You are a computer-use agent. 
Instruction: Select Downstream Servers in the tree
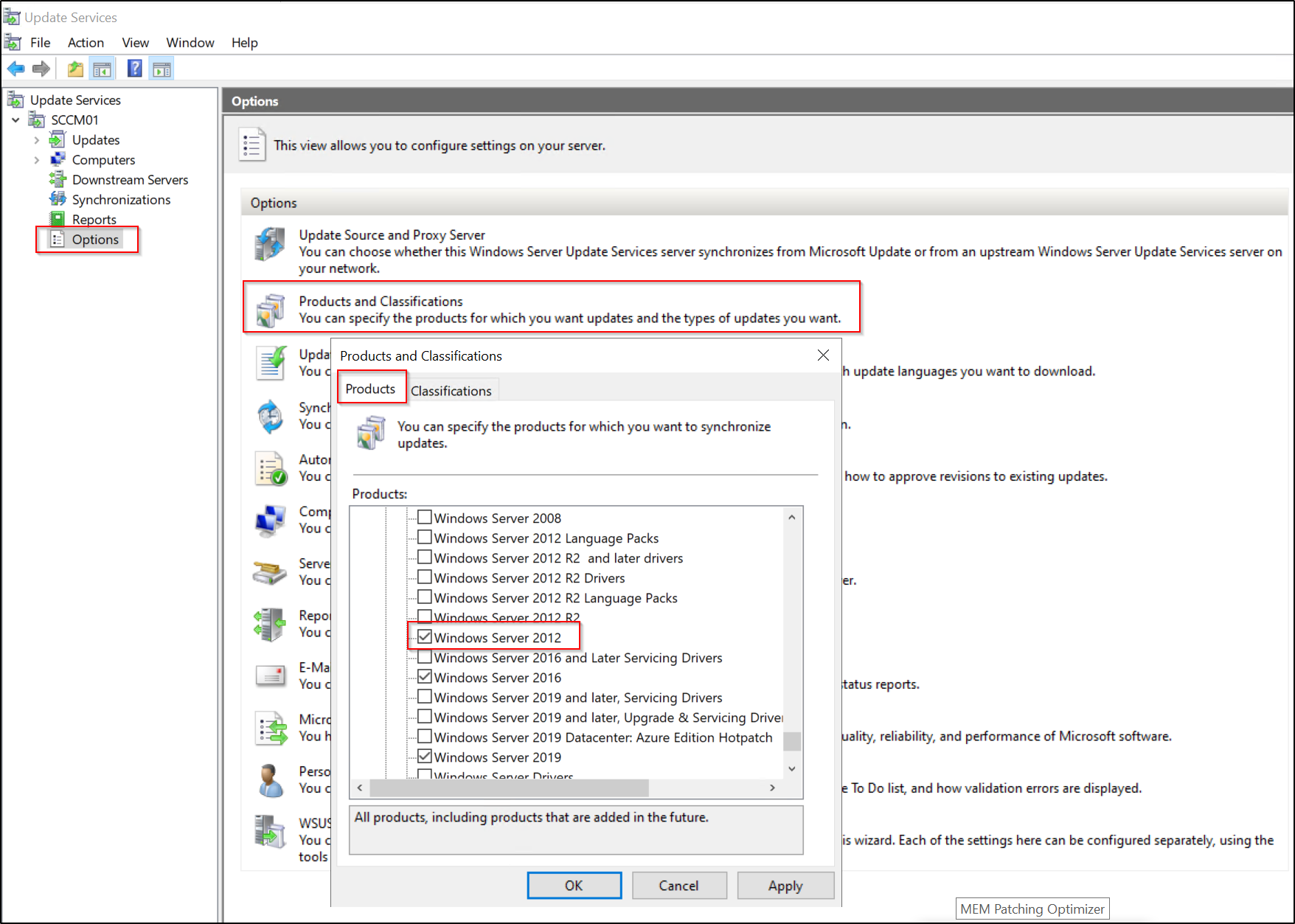point(130,180)
